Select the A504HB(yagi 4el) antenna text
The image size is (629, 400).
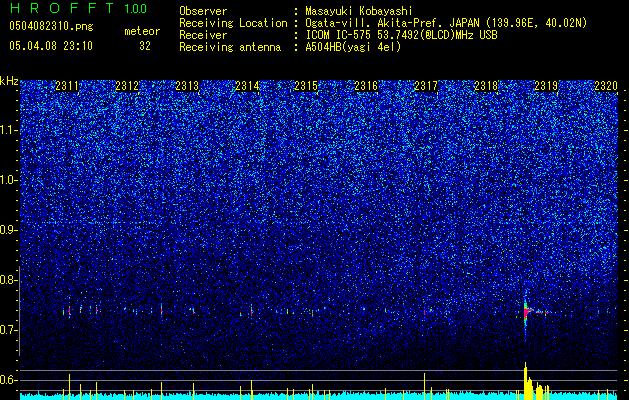353,47
